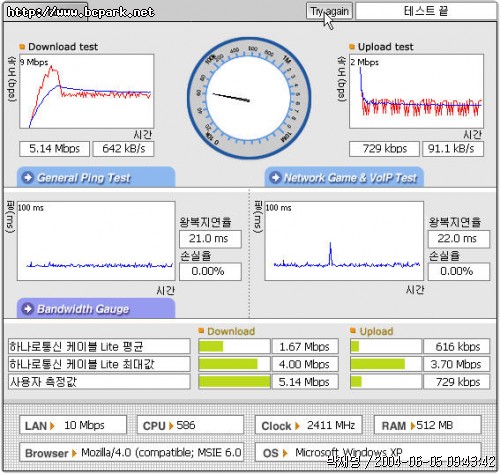500x474 pixels.
Task: Click the arrow icon on Network Game & VoIP Test
Action: (x=275, y=177)
